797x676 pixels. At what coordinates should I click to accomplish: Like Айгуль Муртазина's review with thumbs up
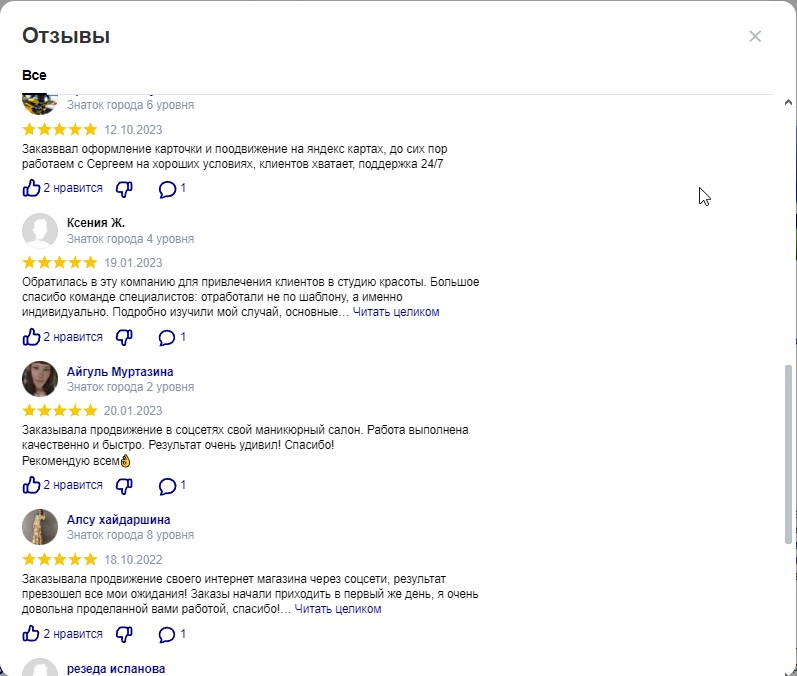click(x=32, y=485)
